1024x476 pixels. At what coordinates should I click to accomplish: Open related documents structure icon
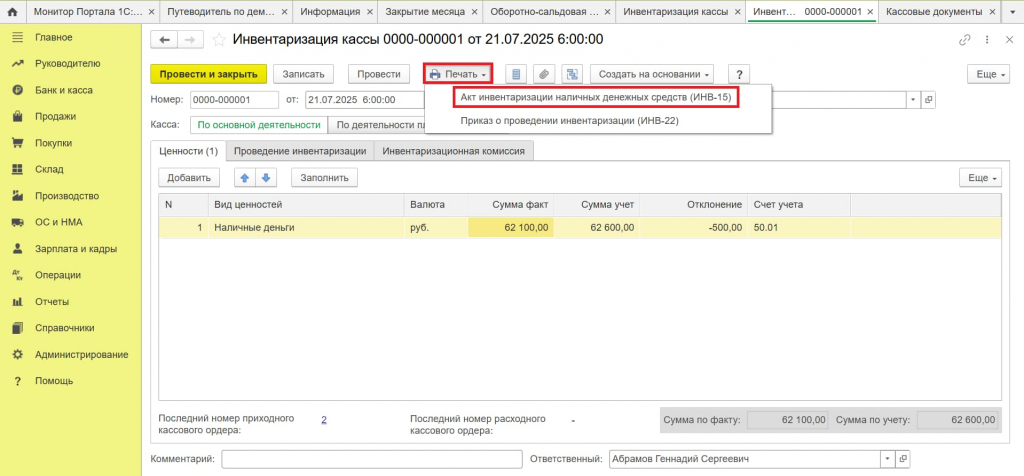[571, 74]
